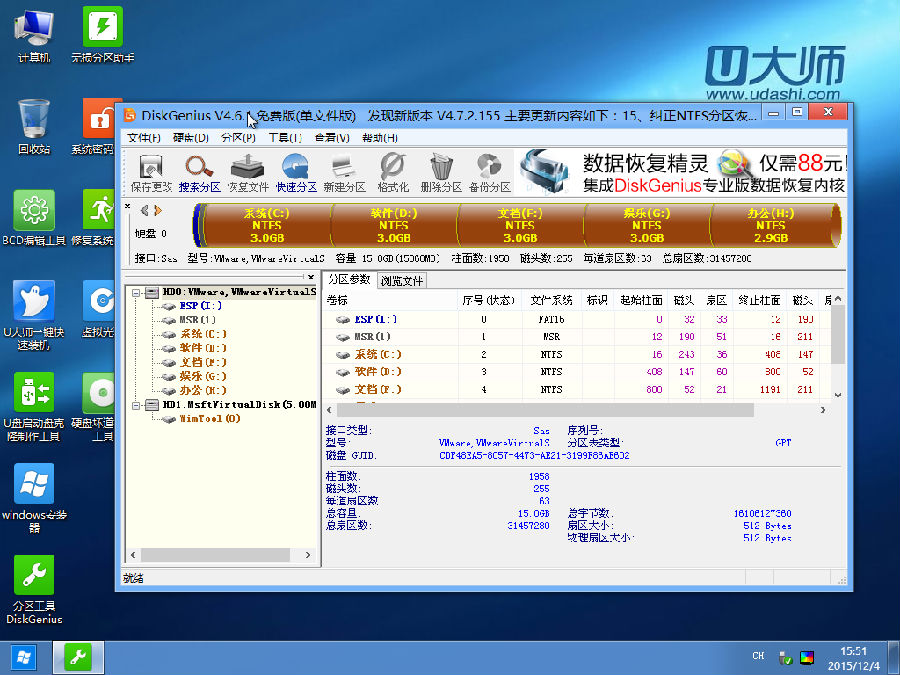Switch to the Browse Files (浏览文件) tab
Screen dimensions: 900x675
402,281
